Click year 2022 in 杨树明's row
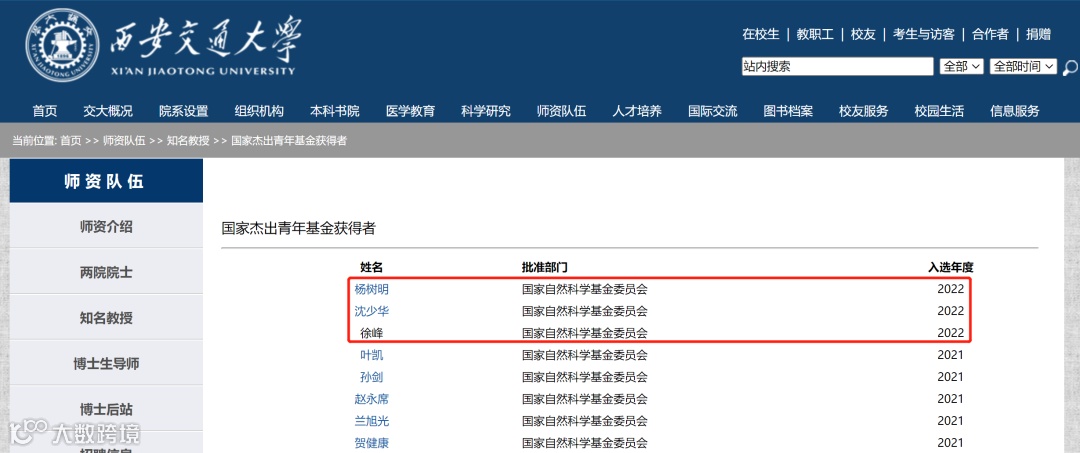 click(951, 289)
